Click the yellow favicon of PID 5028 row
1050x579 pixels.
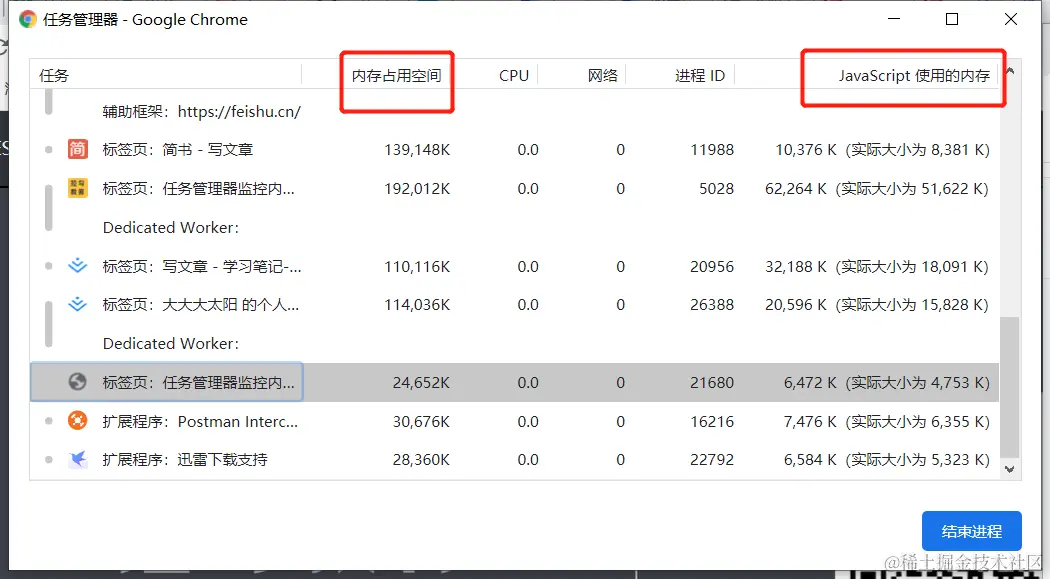[x=78, y=188]
